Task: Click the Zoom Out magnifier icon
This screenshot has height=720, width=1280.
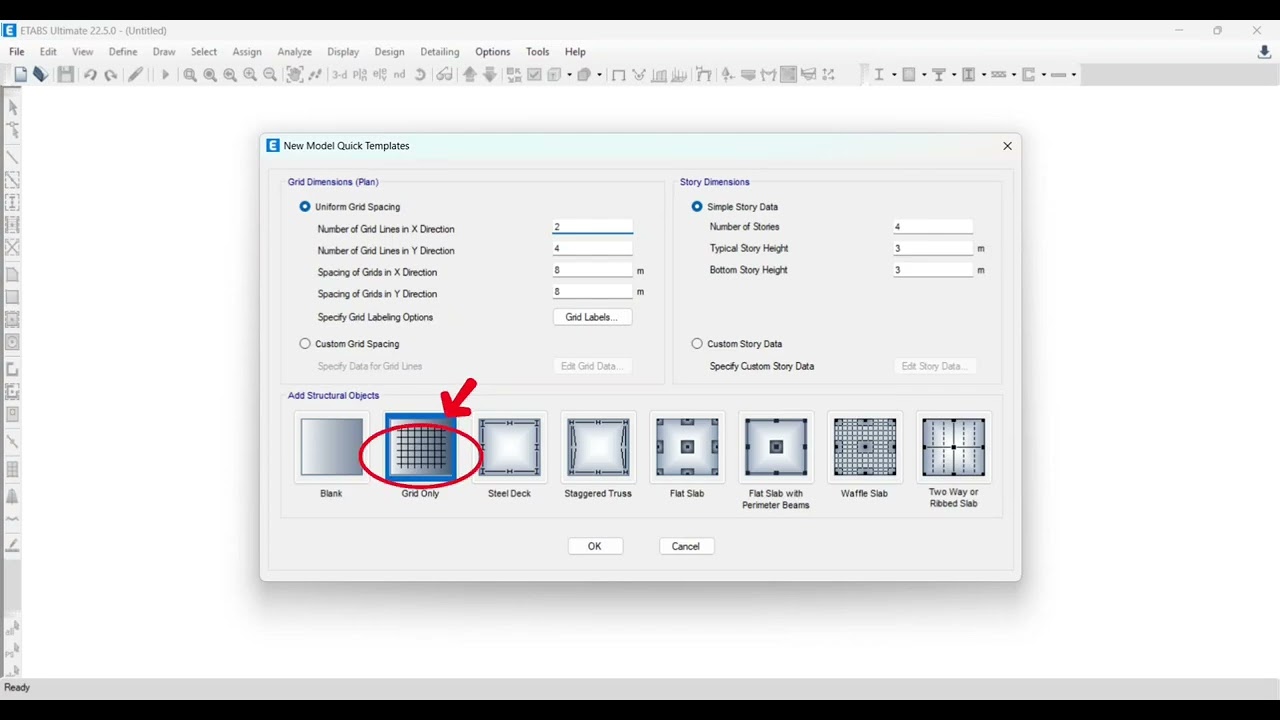Action: (270, 75)
